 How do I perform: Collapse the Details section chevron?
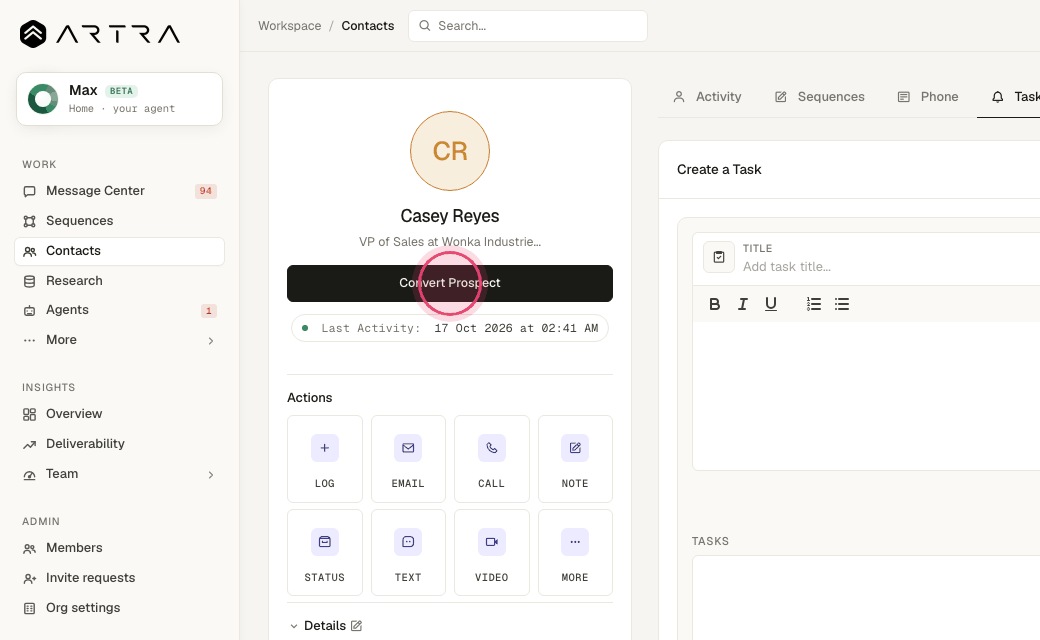point(294,626)
